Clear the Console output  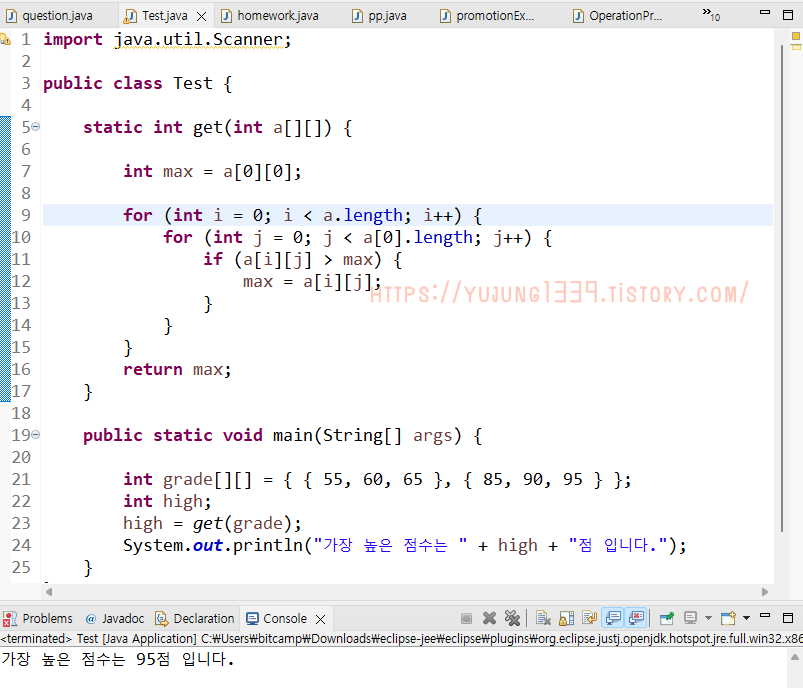click(543, 619)
